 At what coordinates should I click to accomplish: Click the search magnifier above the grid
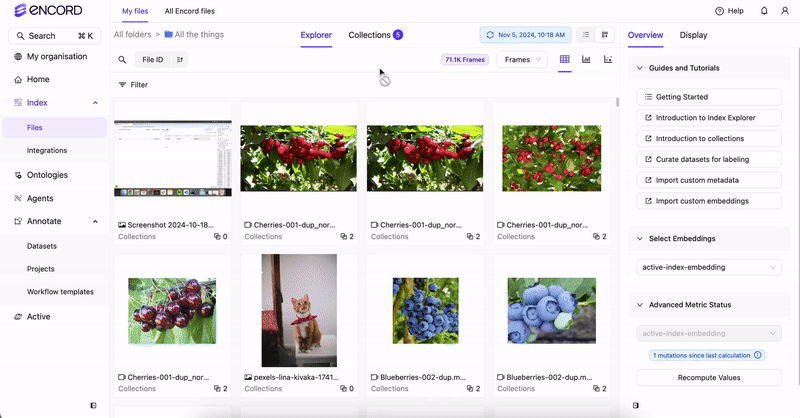122,60
